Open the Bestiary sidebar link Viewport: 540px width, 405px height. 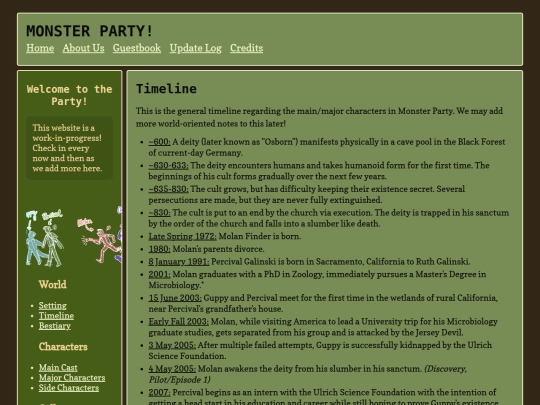55,325
